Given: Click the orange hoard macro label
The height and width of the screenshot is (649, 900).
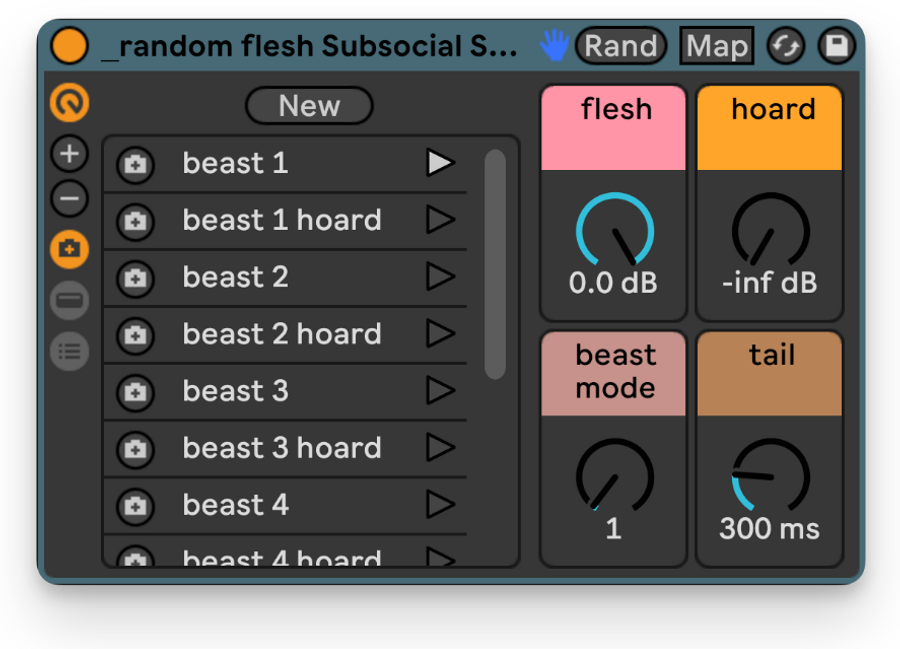Looking at the screenshot, I should point(770,127).
